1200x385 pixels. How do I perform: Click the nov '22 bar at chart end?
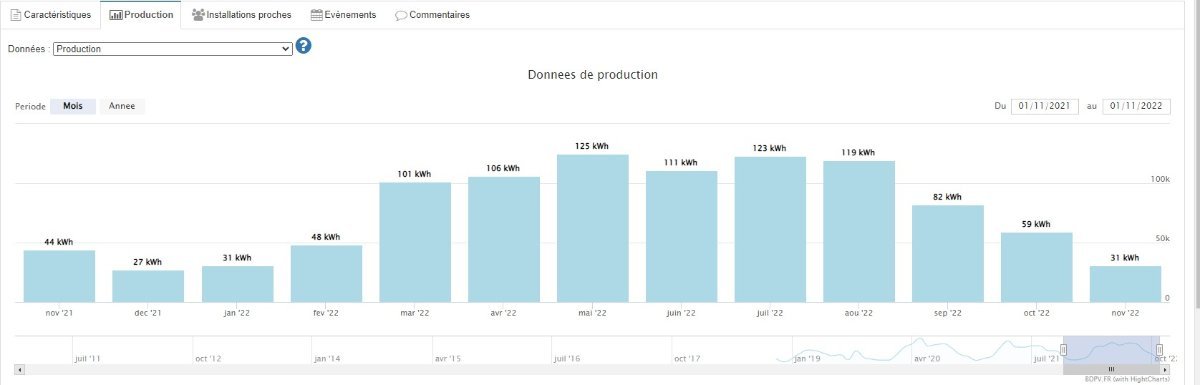click(1126, 284)
